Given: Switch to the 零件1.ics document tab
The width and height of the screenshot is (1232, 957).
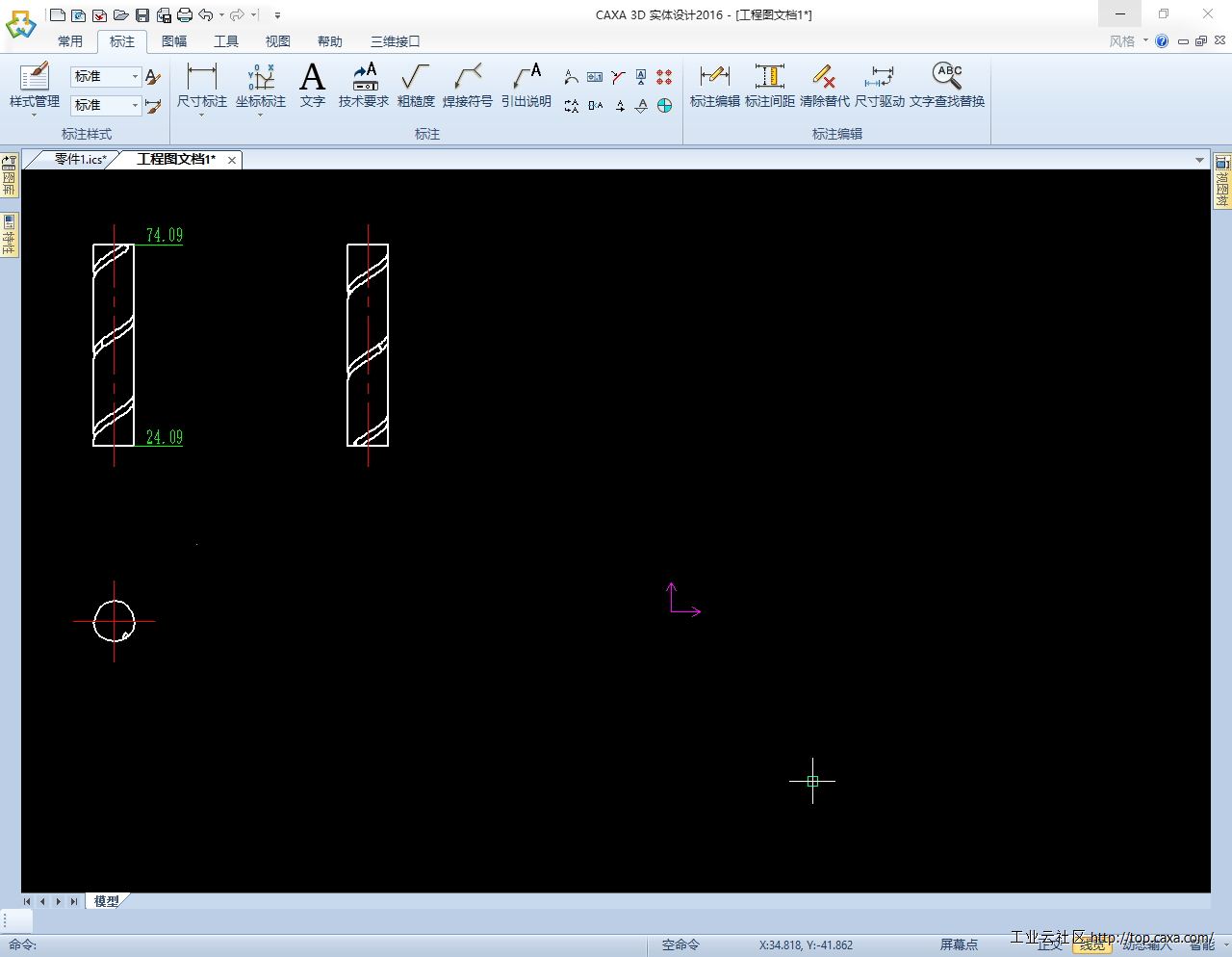Looking at the screenshot, I should click(x=79, y=160).
